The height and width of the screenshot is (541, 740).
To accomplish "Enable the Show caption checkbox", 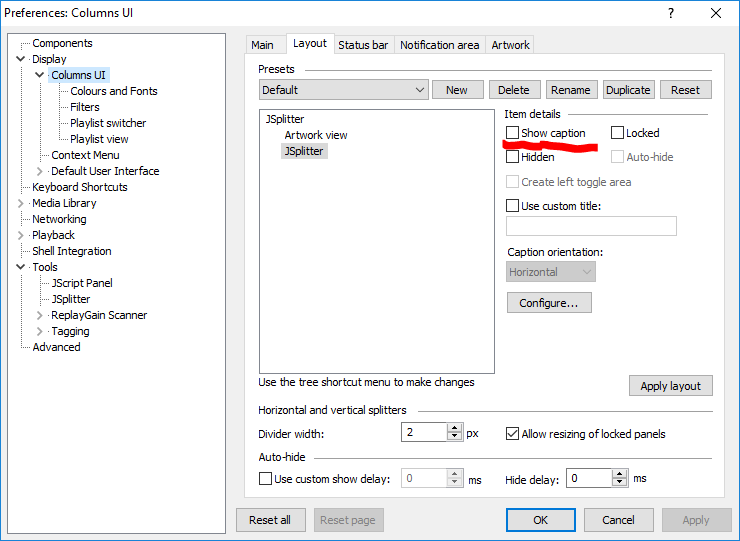I will (x=513, y=133).
